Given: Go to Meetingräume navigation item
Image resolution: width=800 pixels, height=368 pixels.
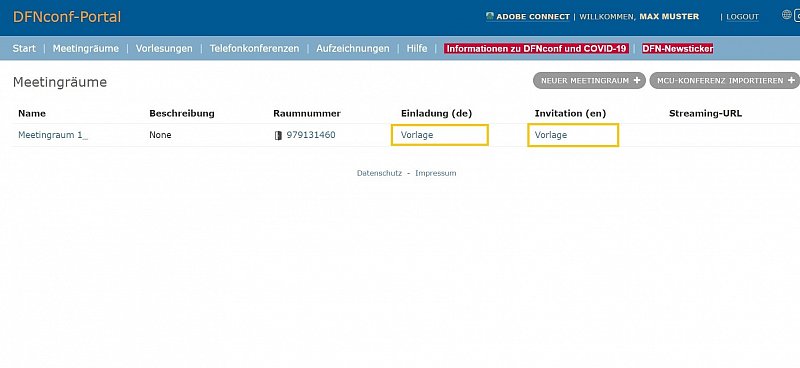Looking at the screenshot, I should 86,48.
